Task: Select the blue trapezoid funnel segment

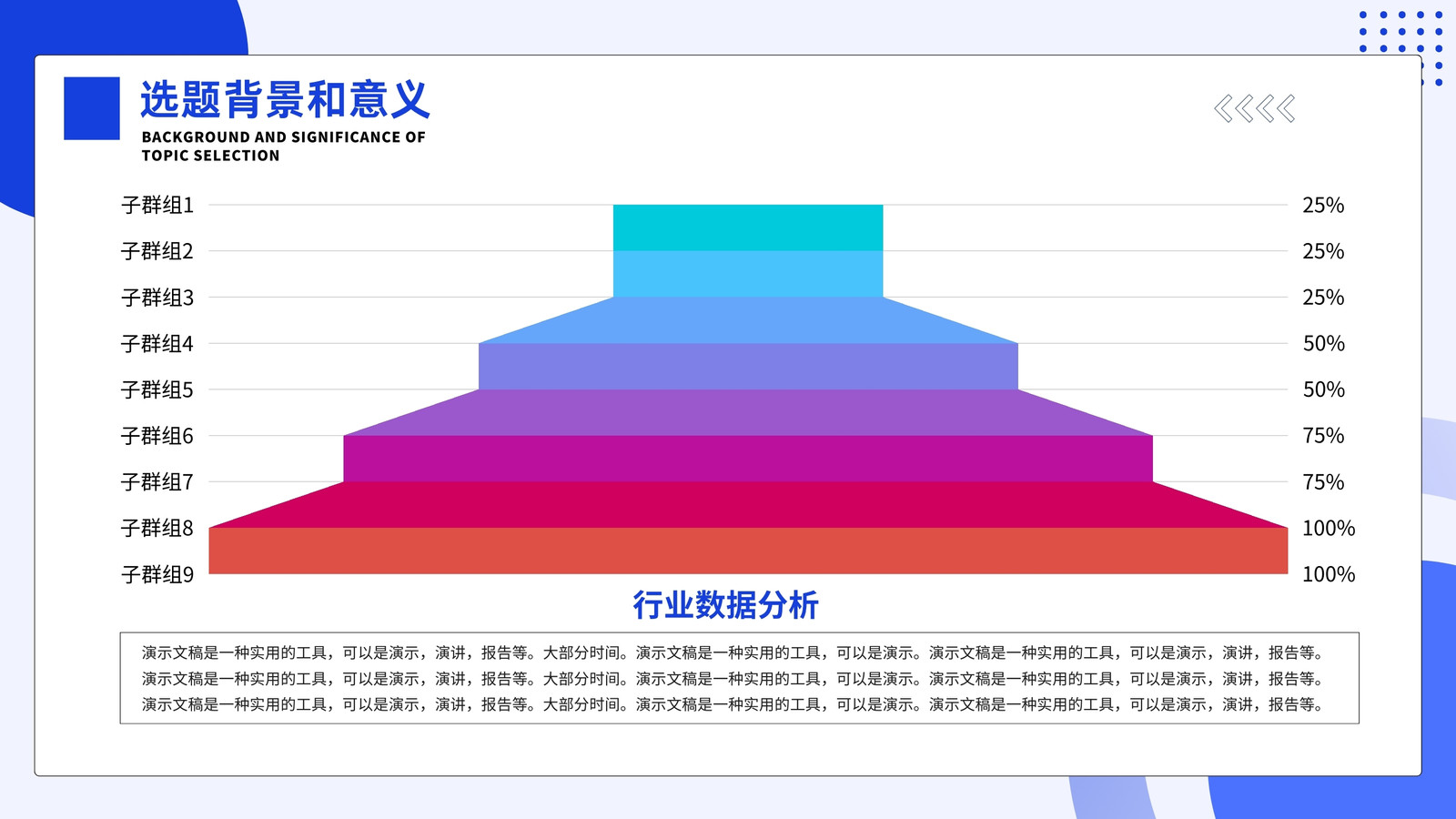Action: (x=748, y=320)
